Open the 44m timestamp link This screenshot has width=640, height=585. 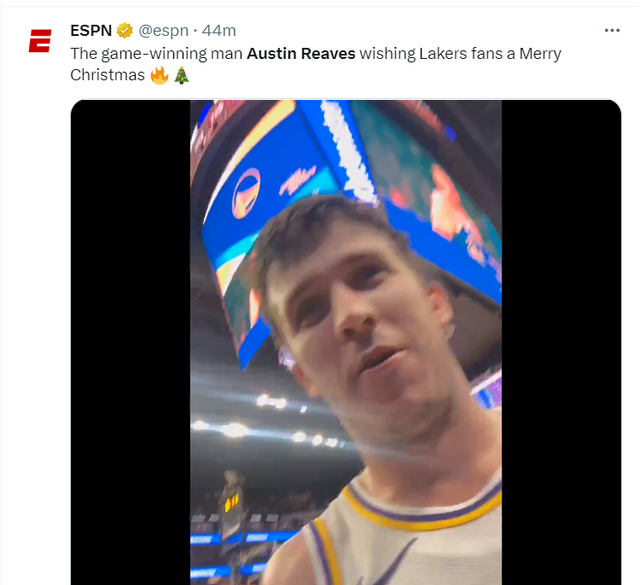tap(219, 30)
